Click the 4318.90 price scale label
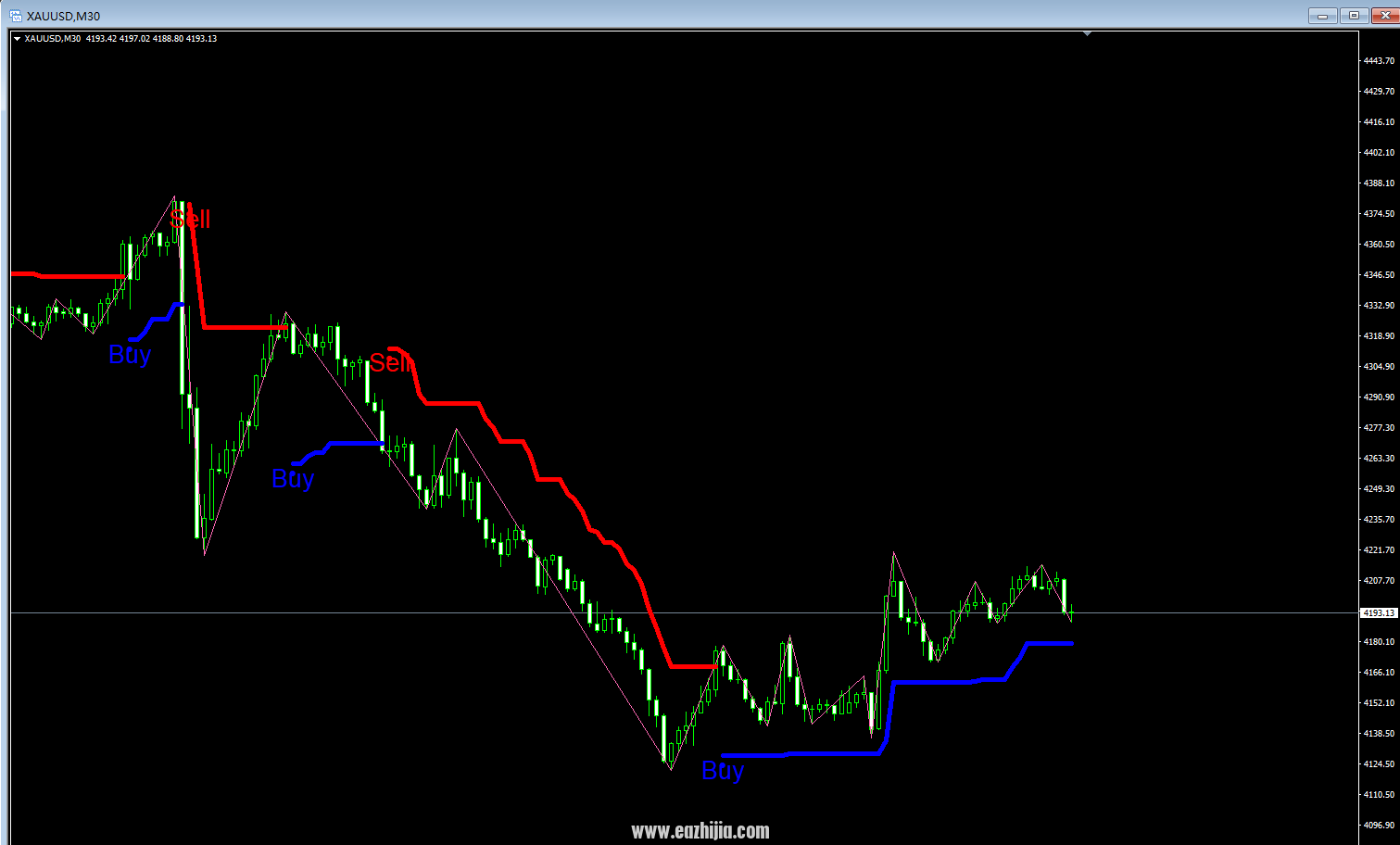 click(x=1379, y=336)
